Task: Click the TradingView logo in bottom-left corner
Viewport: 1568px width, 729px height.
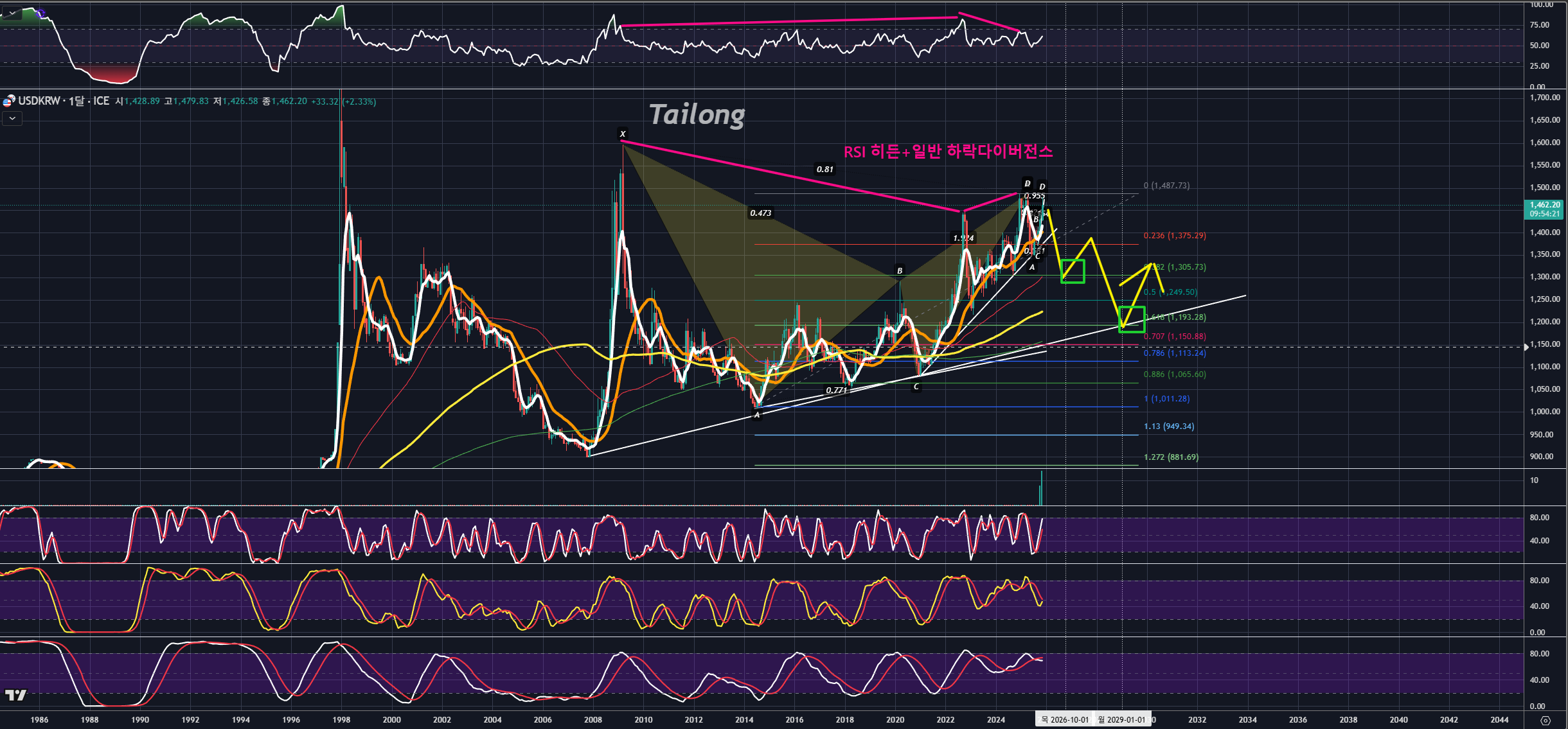Action: 16,695
